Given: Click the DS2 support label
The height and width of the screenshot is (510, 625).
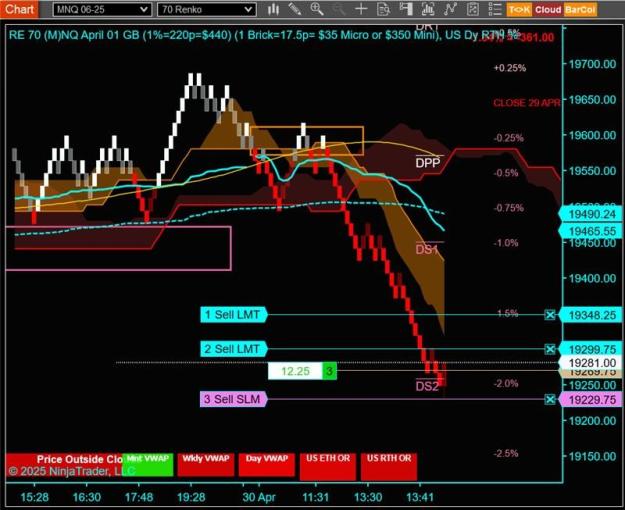Looking at the screenshot, I should click(427, 386).
